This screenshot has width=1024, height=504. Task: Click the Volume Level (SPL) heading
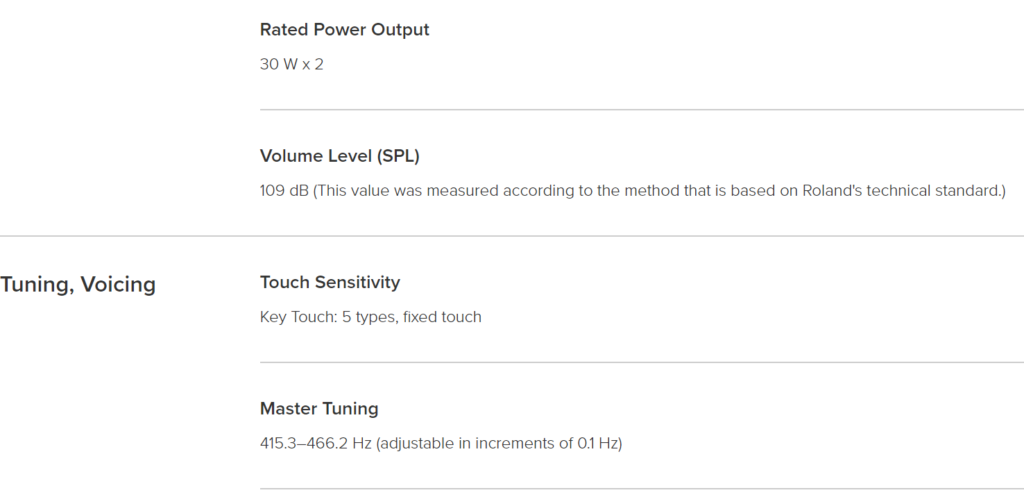tap(340, 156)
